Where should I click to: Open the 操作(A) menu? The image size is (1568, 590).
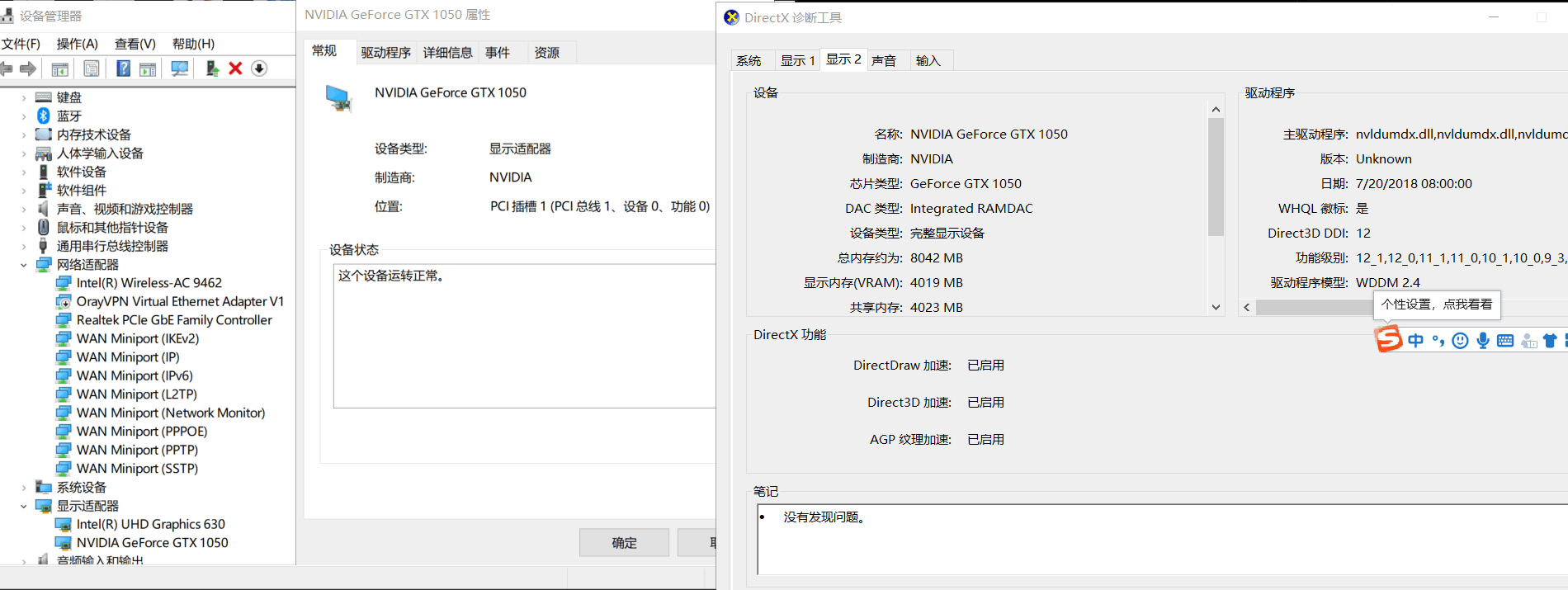(x=77, y=44)
